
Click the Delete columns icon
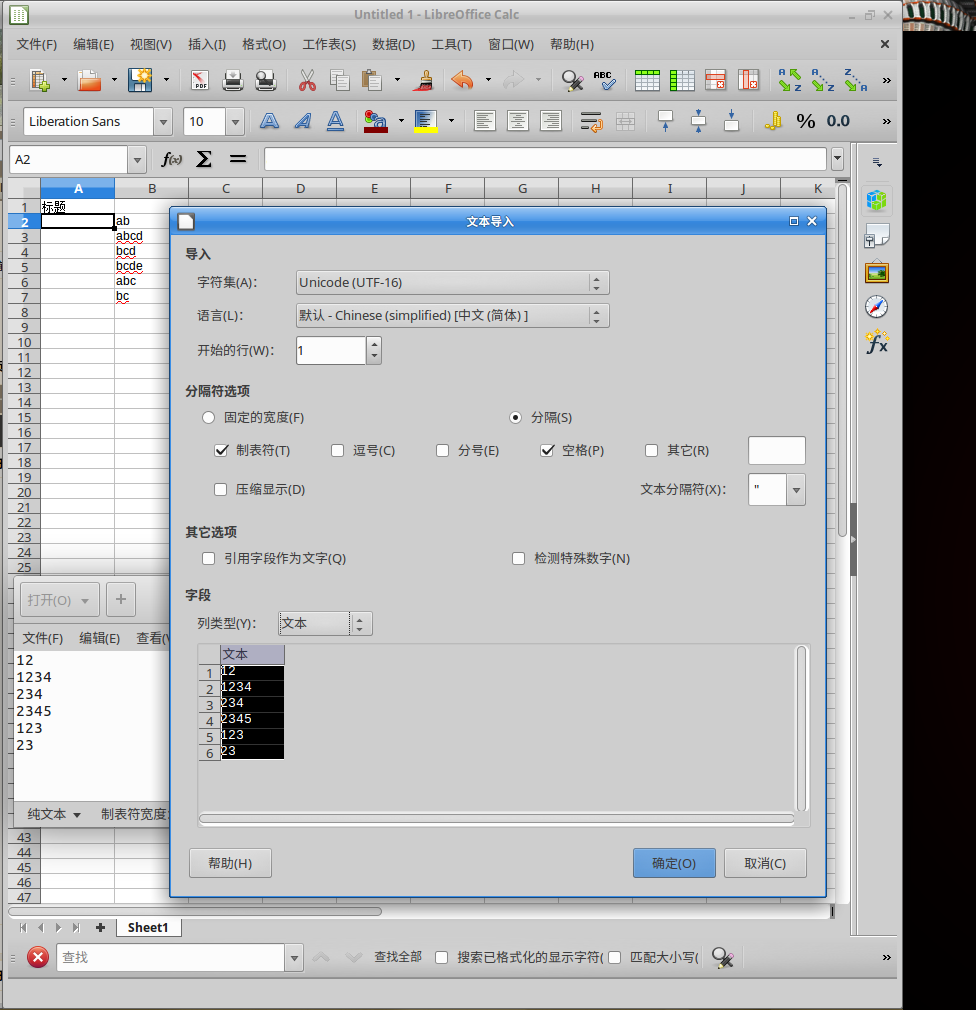[x=748, y=81]
